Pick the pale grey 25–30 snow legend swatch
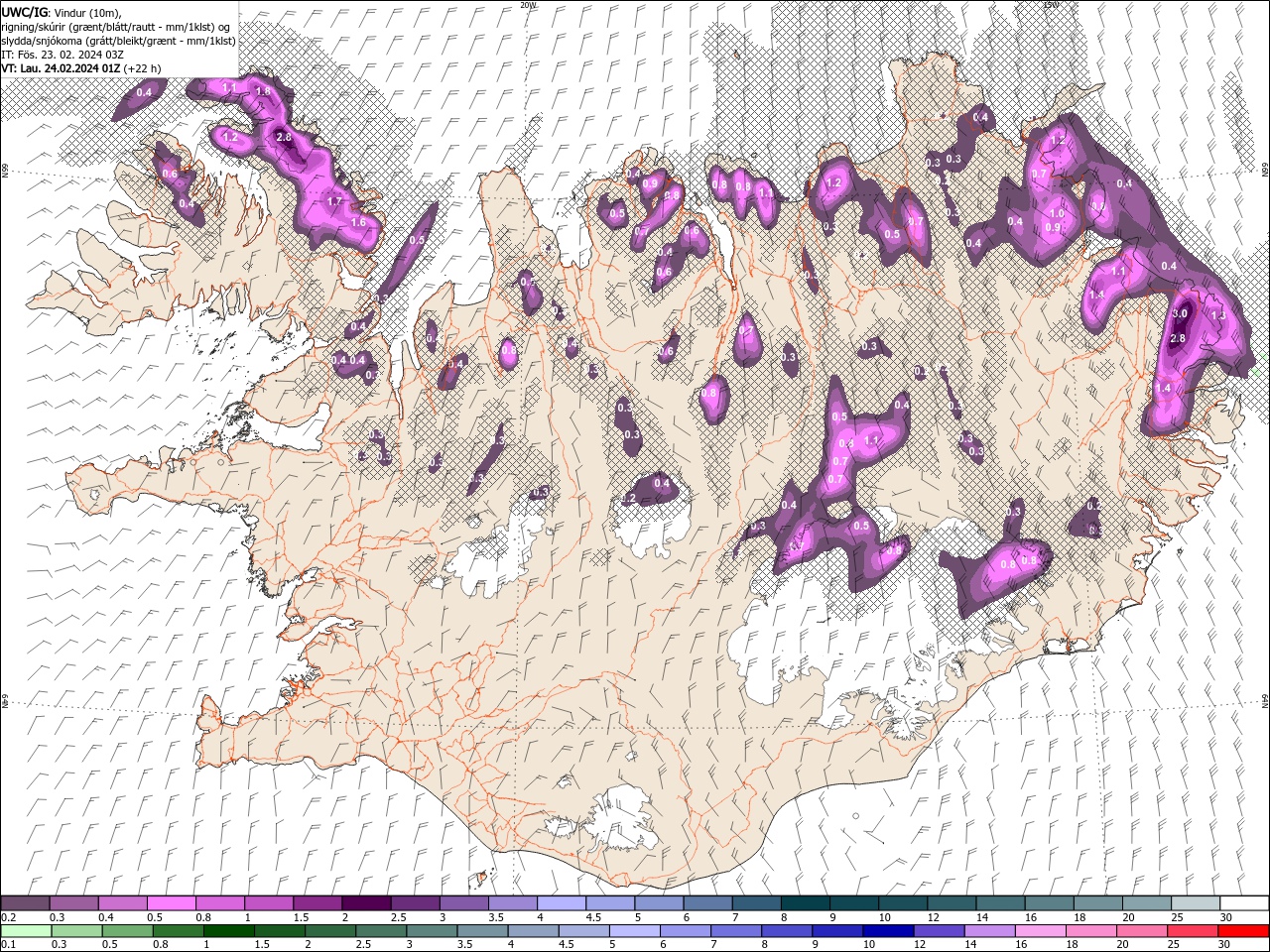Screen dimensions: 1270x952 tap(1195, 903)
